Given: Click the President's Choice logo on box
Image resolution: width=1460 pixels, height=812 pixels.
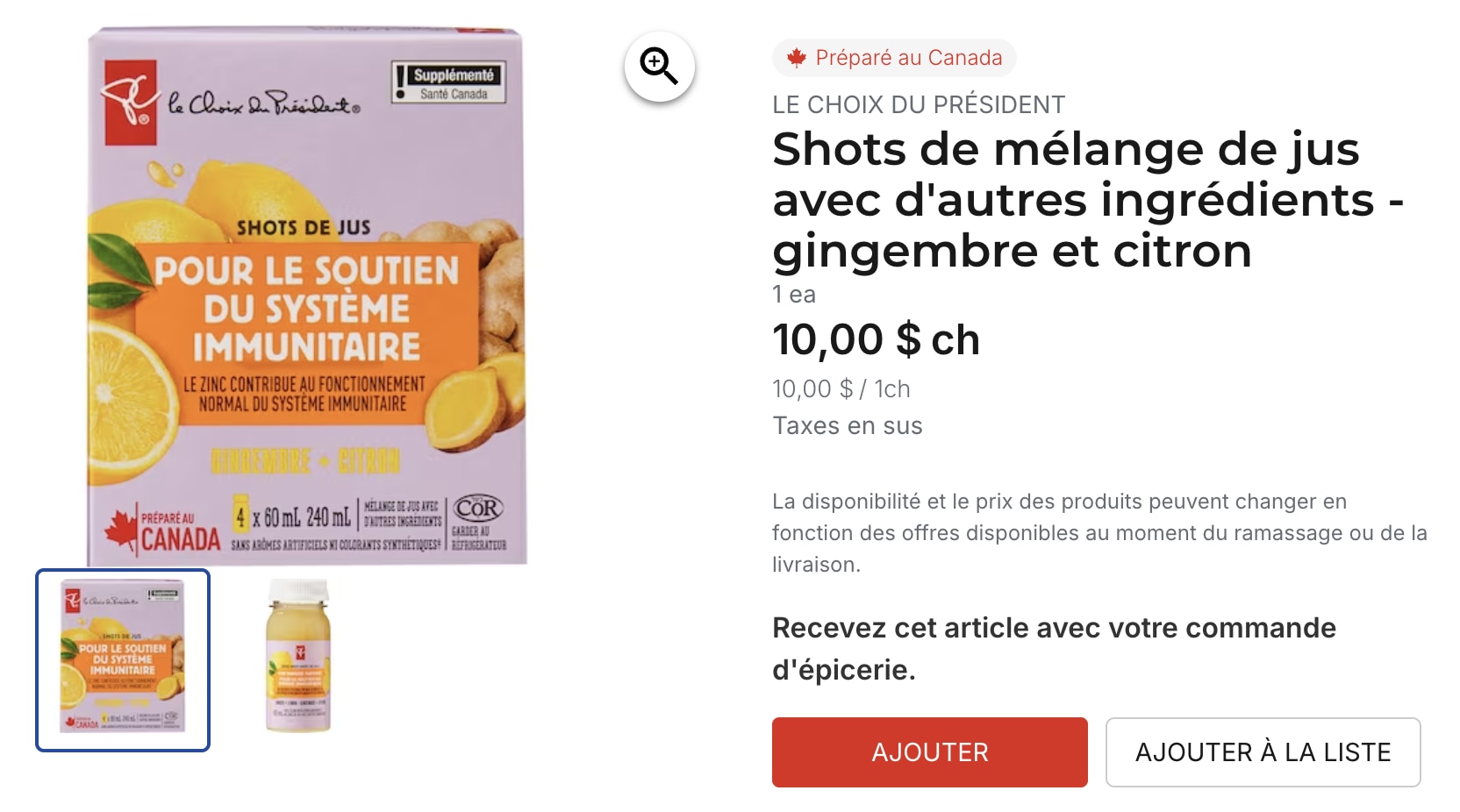Looking at the screenshot, I should [130, 102].
